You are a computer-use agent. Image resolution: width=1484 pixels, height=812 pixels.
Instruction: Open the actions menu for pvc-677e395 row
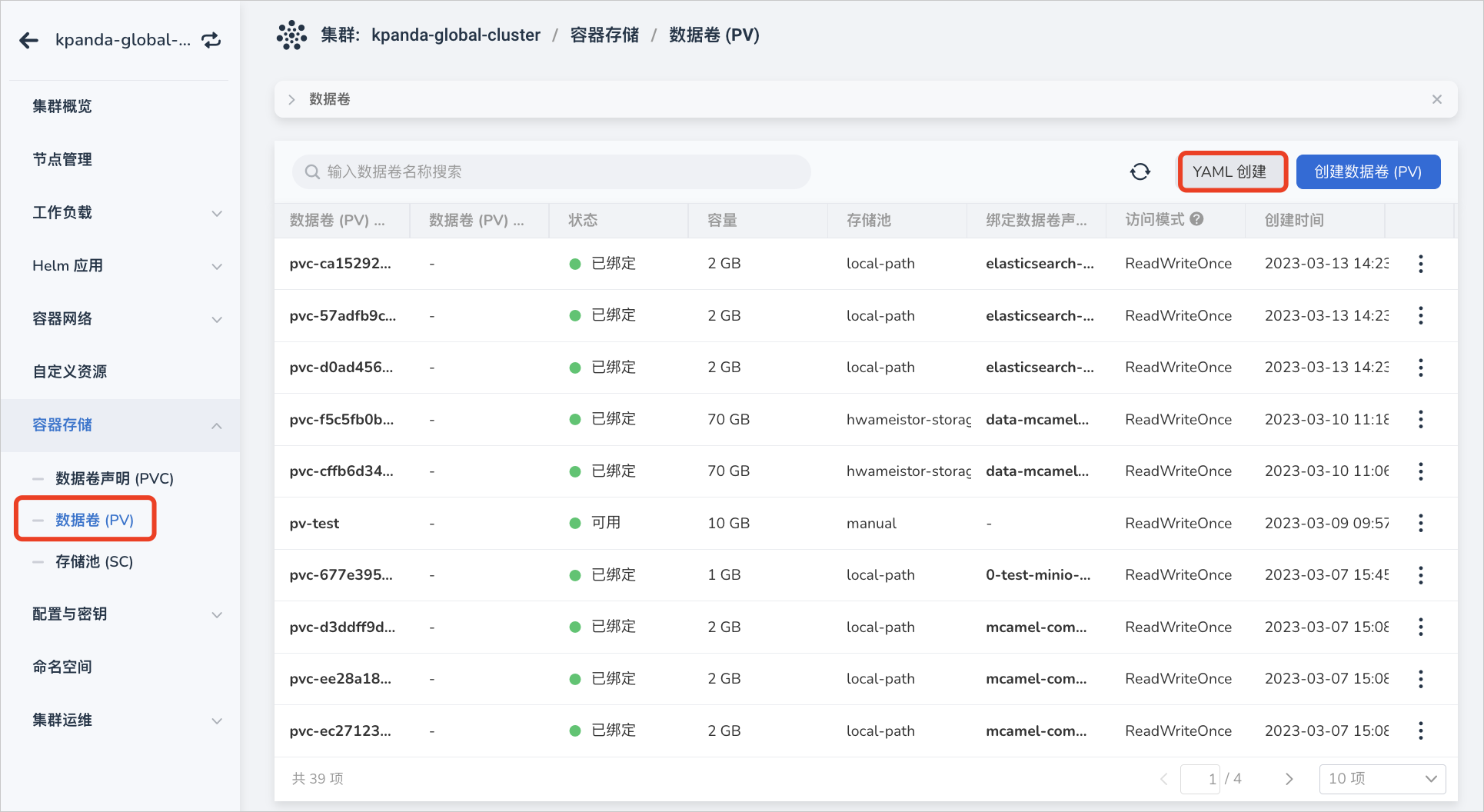[x=1420, y=575]
